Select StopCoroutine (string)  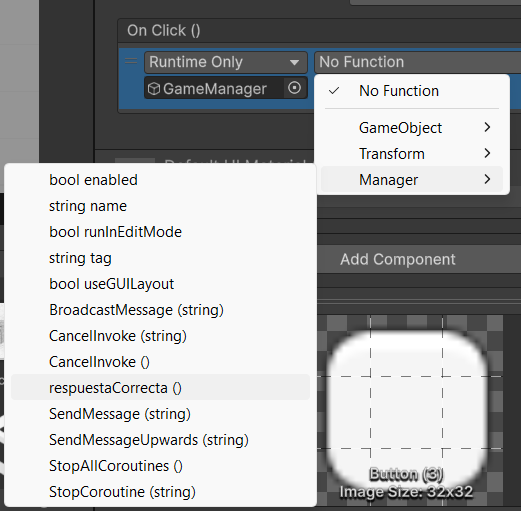[x=160, y=492]
